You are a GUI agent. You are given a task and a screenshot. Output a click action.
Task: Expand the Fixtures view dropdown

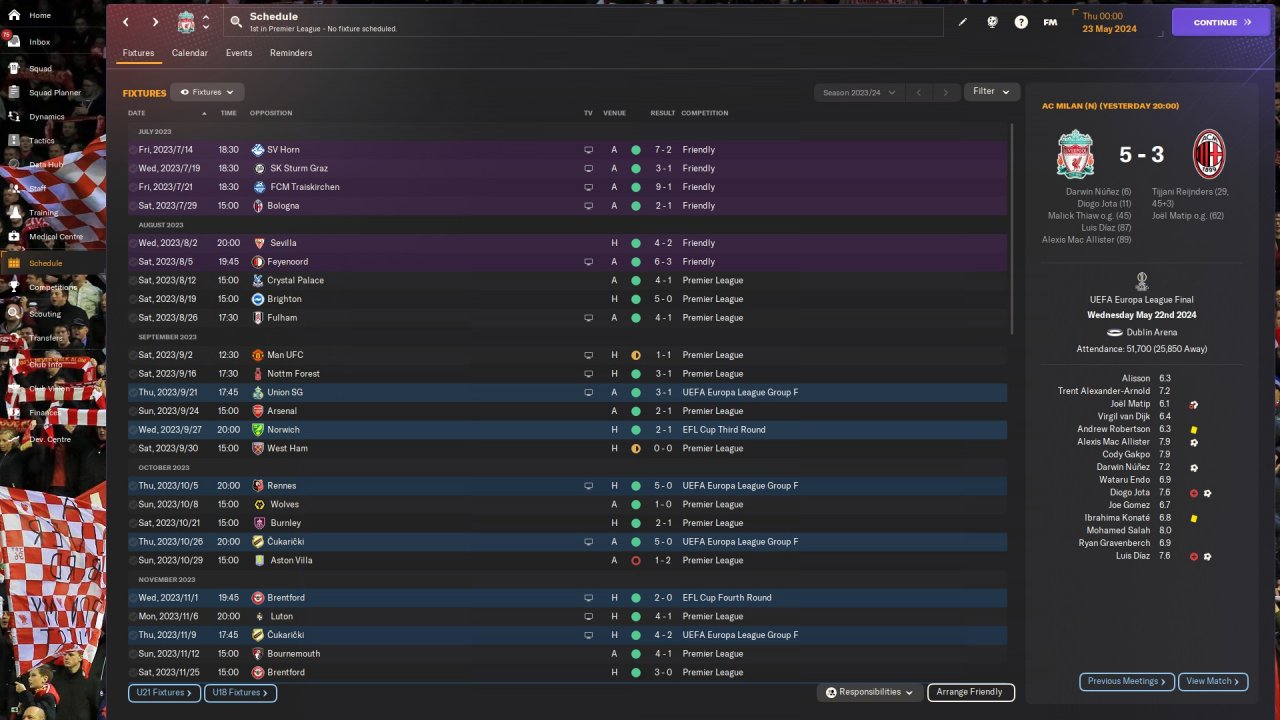[207, 92]
